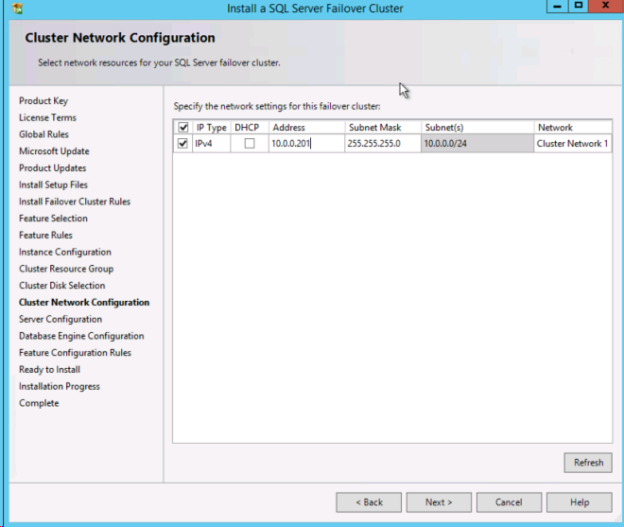The image size is (624, 527).
Task: Click the 10.0.0.0/24 subnet cell
Action: point(477,143)
